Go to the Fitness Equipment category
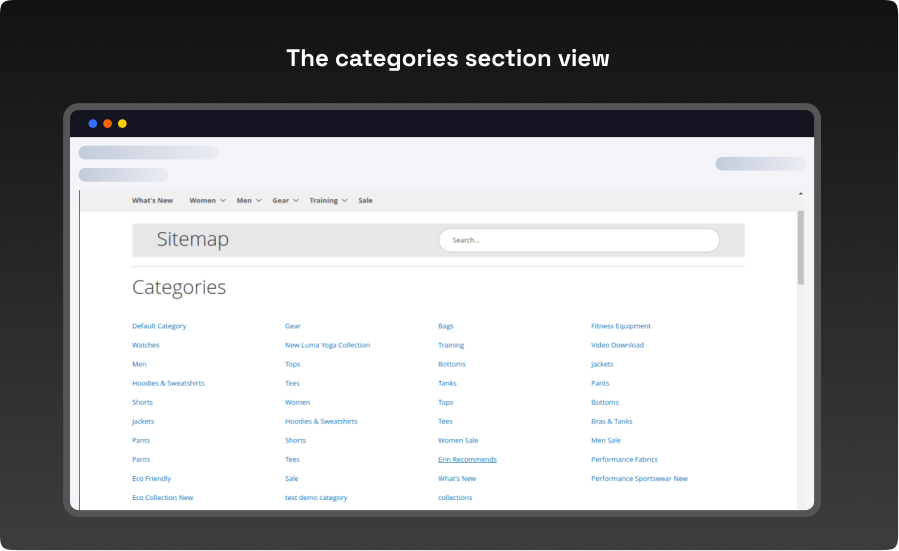The height and width of the screenshot is (551, 899). tap(620, 326)
